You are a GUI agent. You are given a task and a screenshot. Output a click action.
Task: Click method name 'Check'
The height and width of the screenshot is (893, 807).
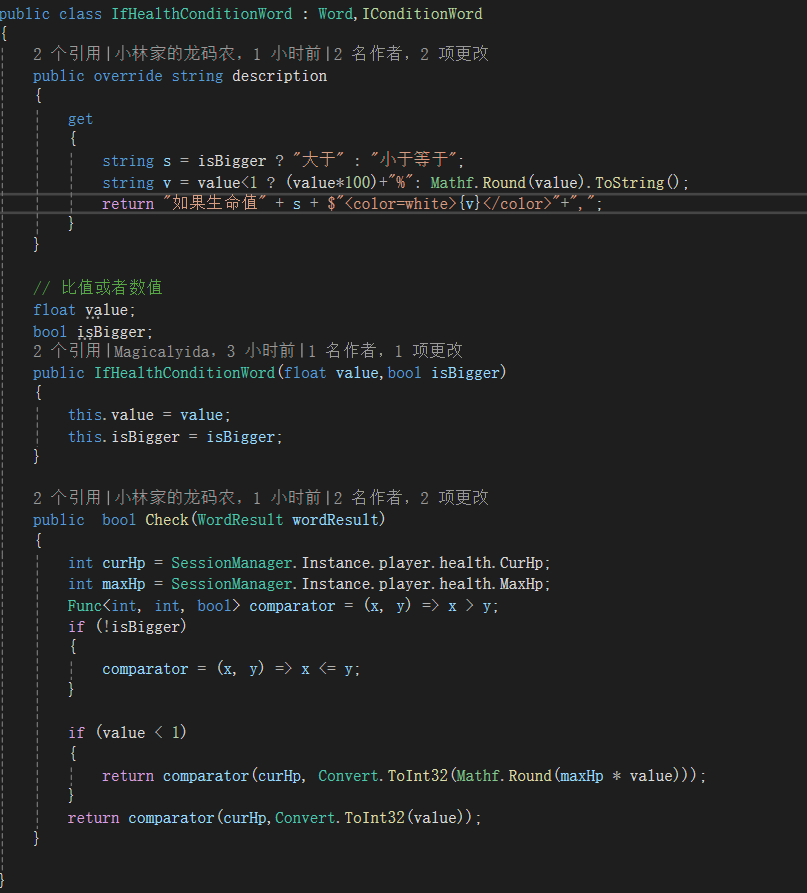pos(167,519)
